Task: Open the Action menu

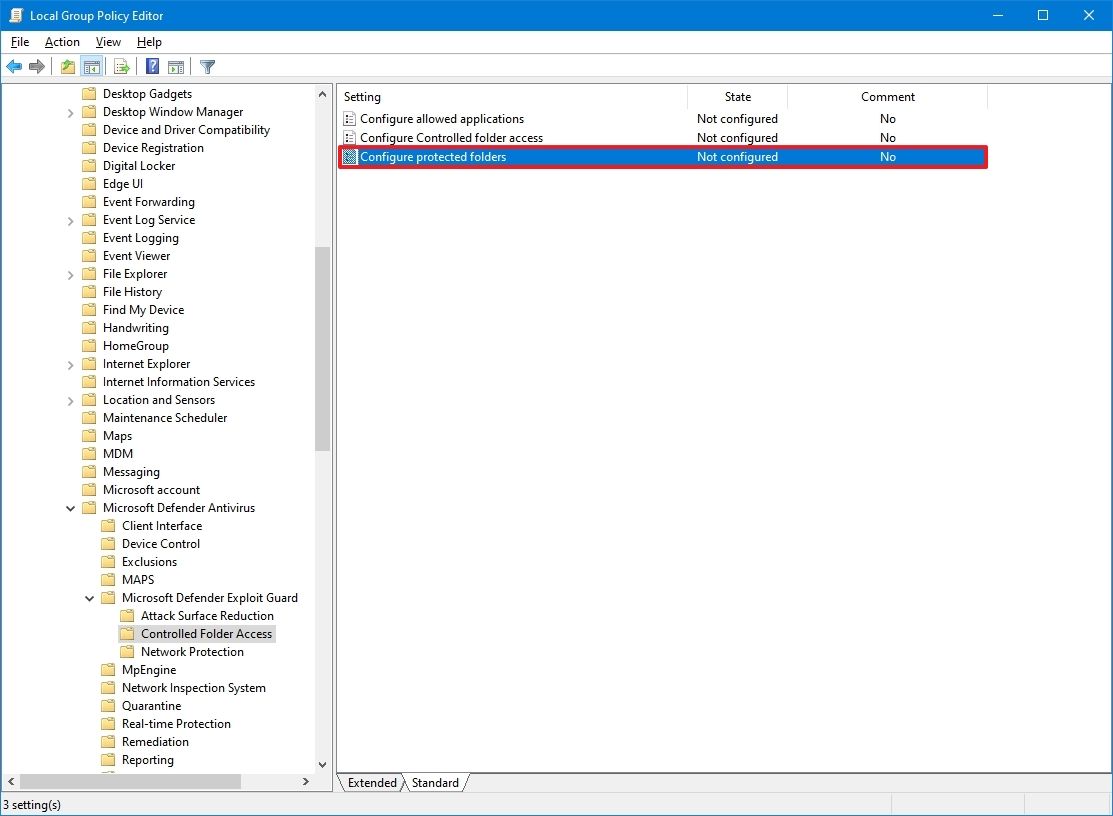Action: (61, 42)
